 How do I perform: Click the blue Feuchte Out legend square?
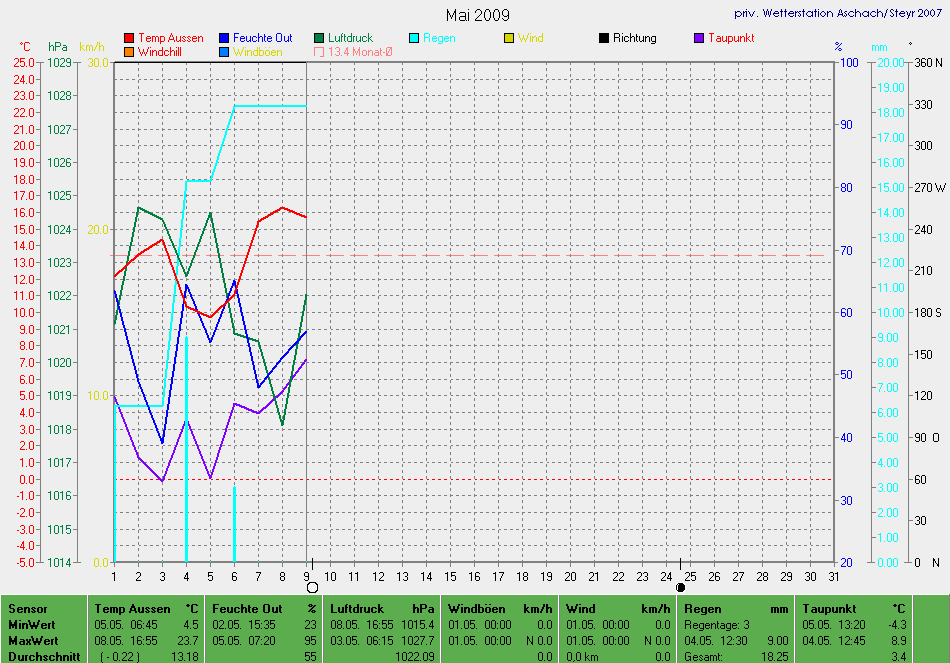tap(224, 38)
